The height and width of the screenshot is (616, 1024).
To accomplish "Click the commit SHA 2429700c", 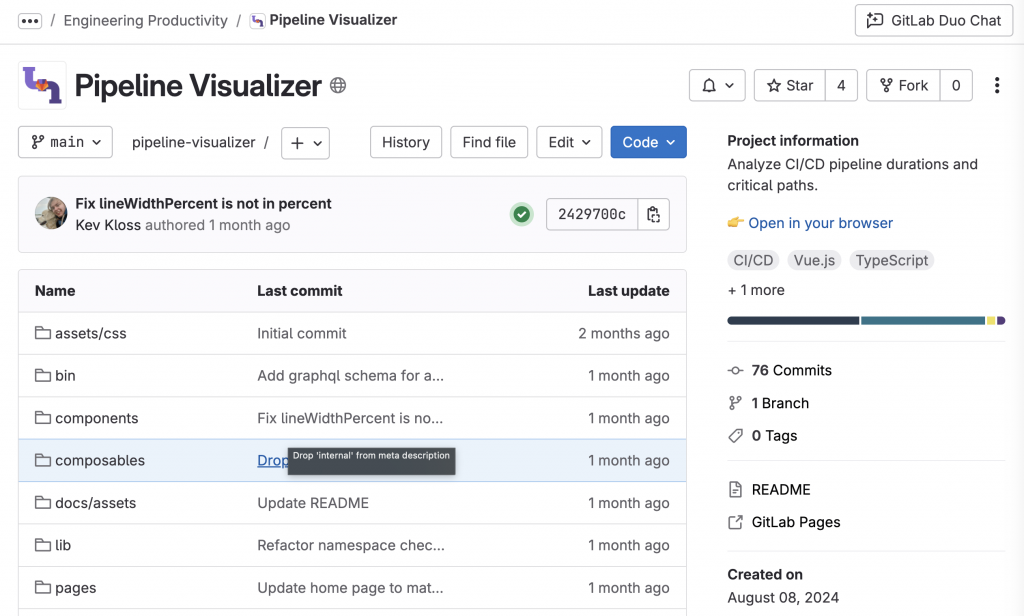I will (592, 214).
